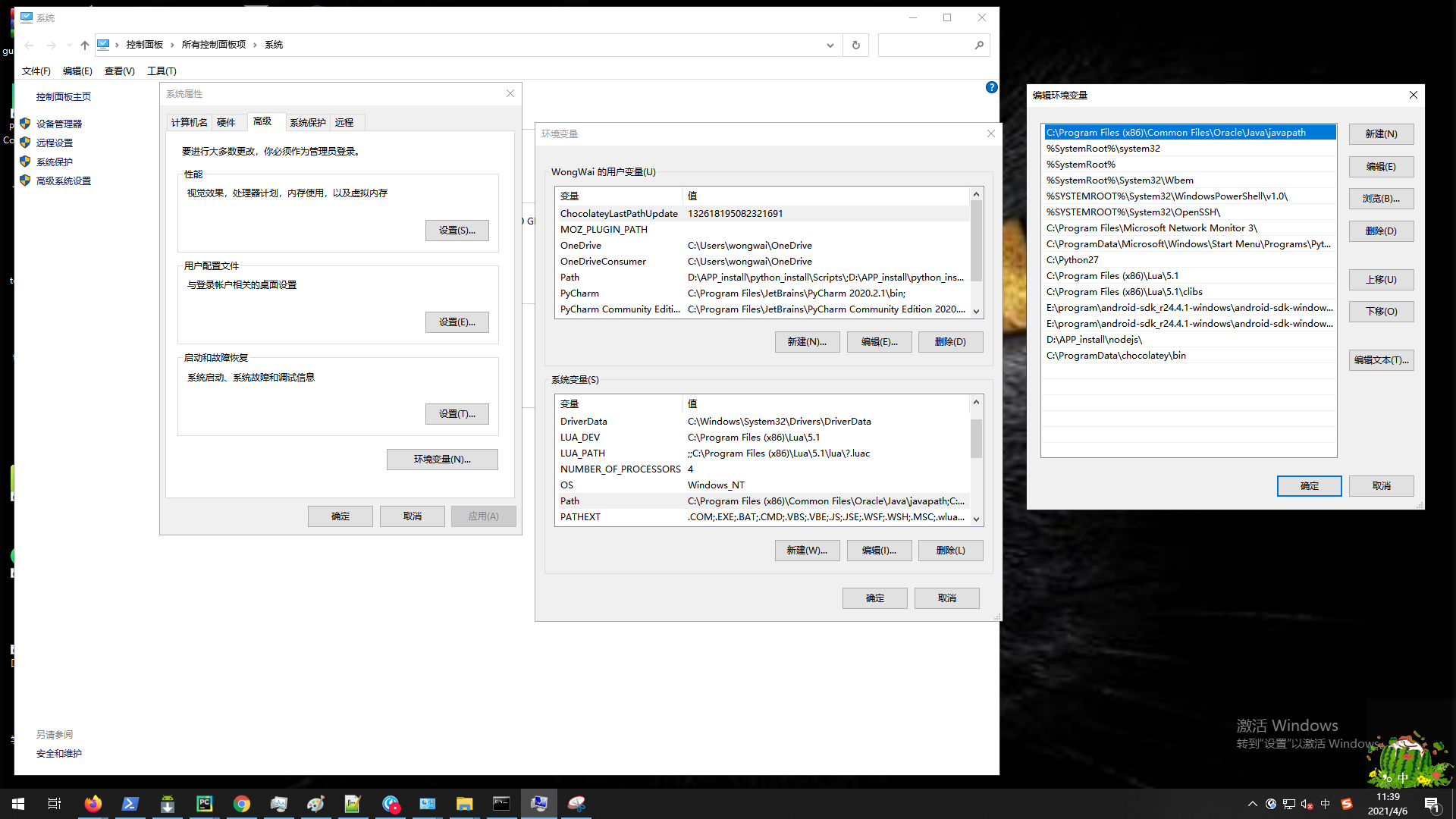Click the refresh icon in address bar

click(856, 45)
